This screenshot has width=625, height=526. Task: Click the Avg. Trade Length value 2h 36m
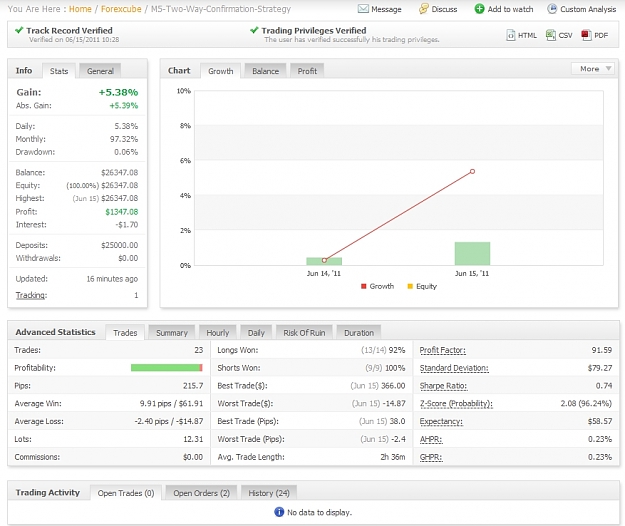393,457
